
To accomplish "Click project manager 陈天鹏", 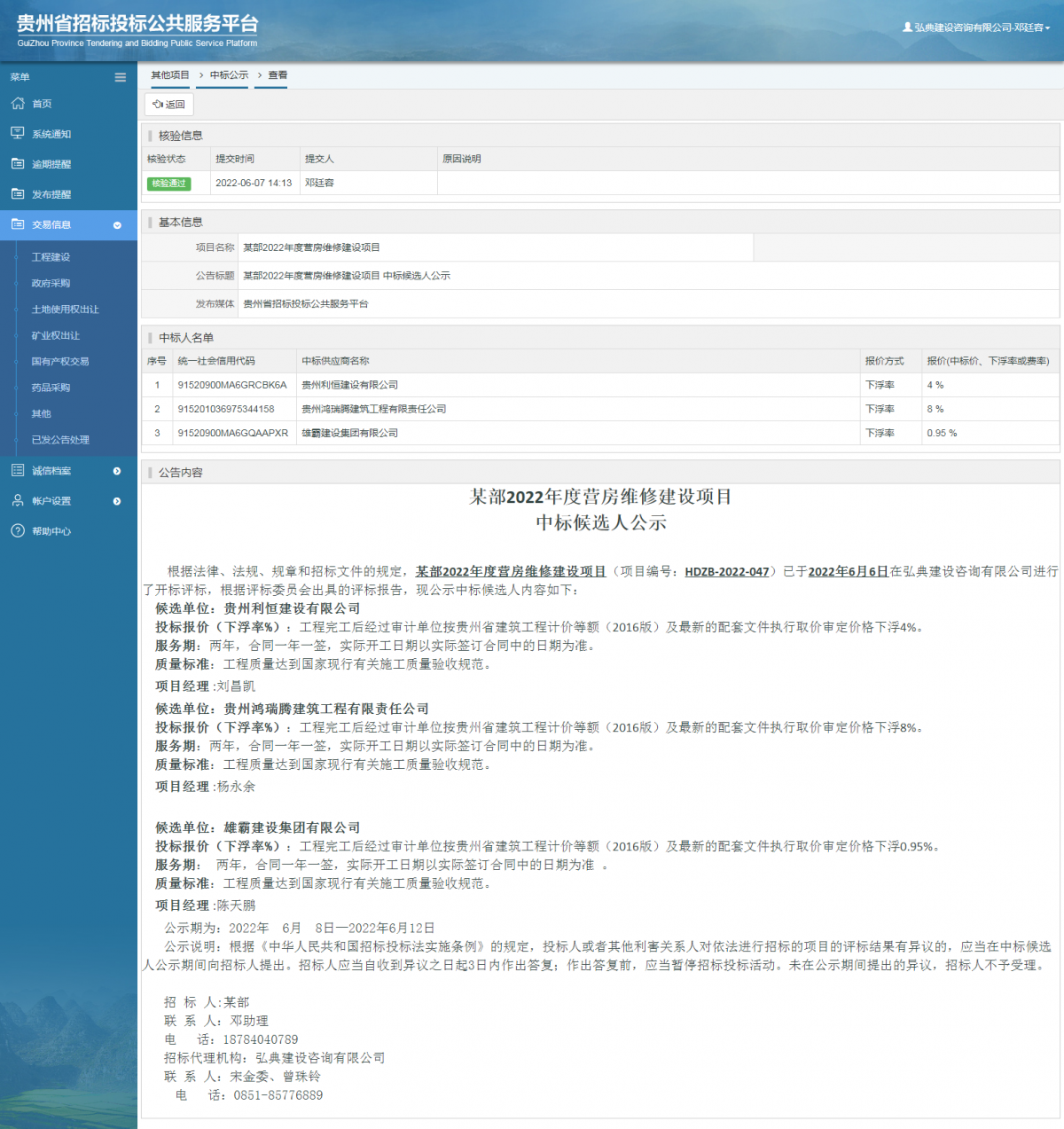I will (x=236, y=906).
